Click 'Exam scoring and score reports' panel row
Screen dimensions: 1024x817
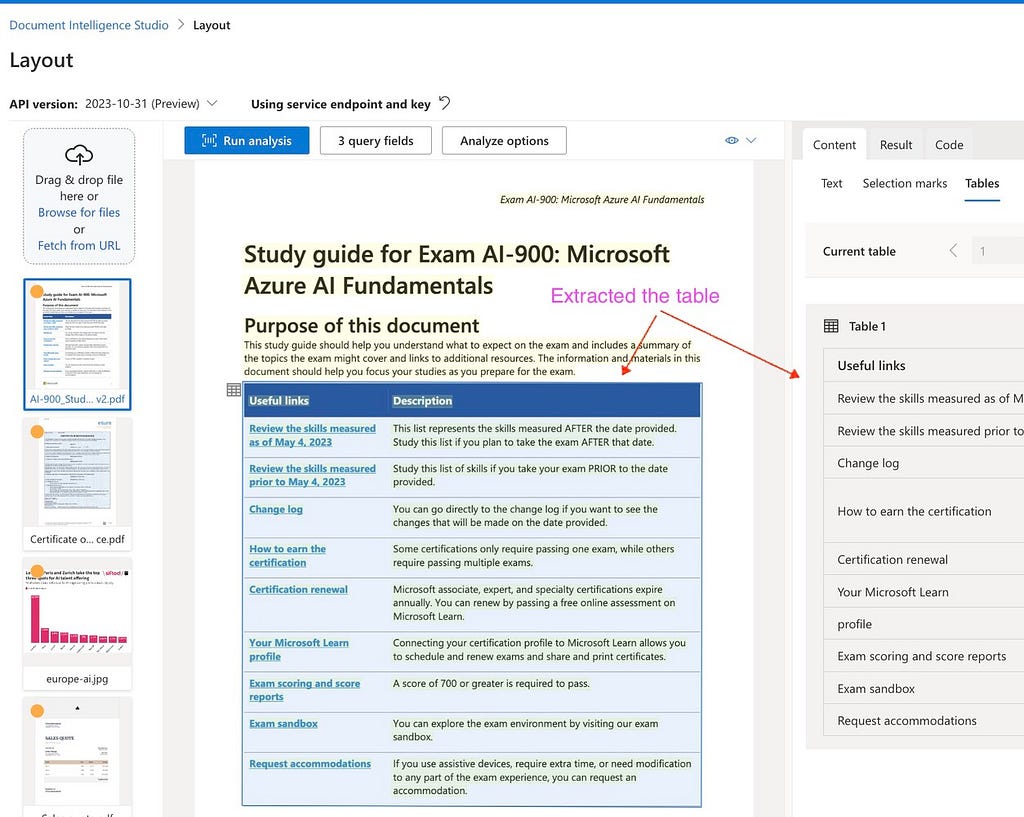tap(923, 656)
